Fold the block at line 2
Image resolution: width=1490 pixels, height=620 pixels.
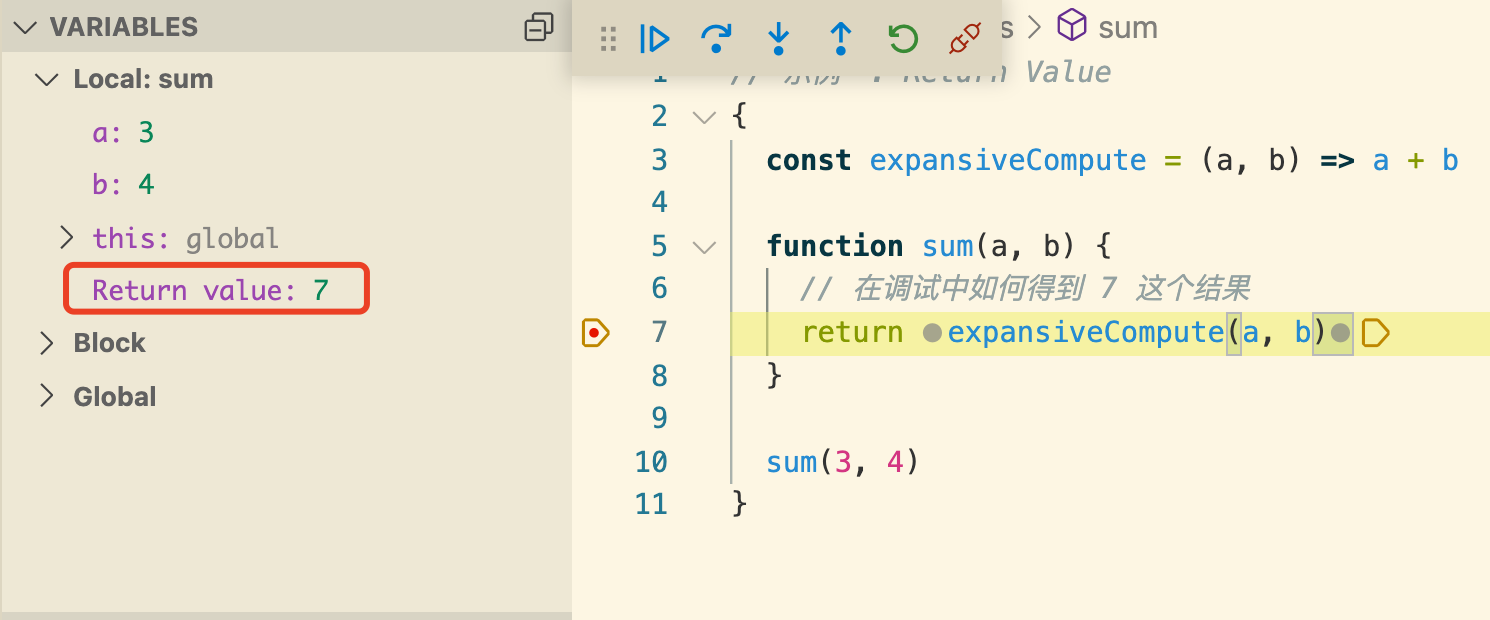pos(705,117)
